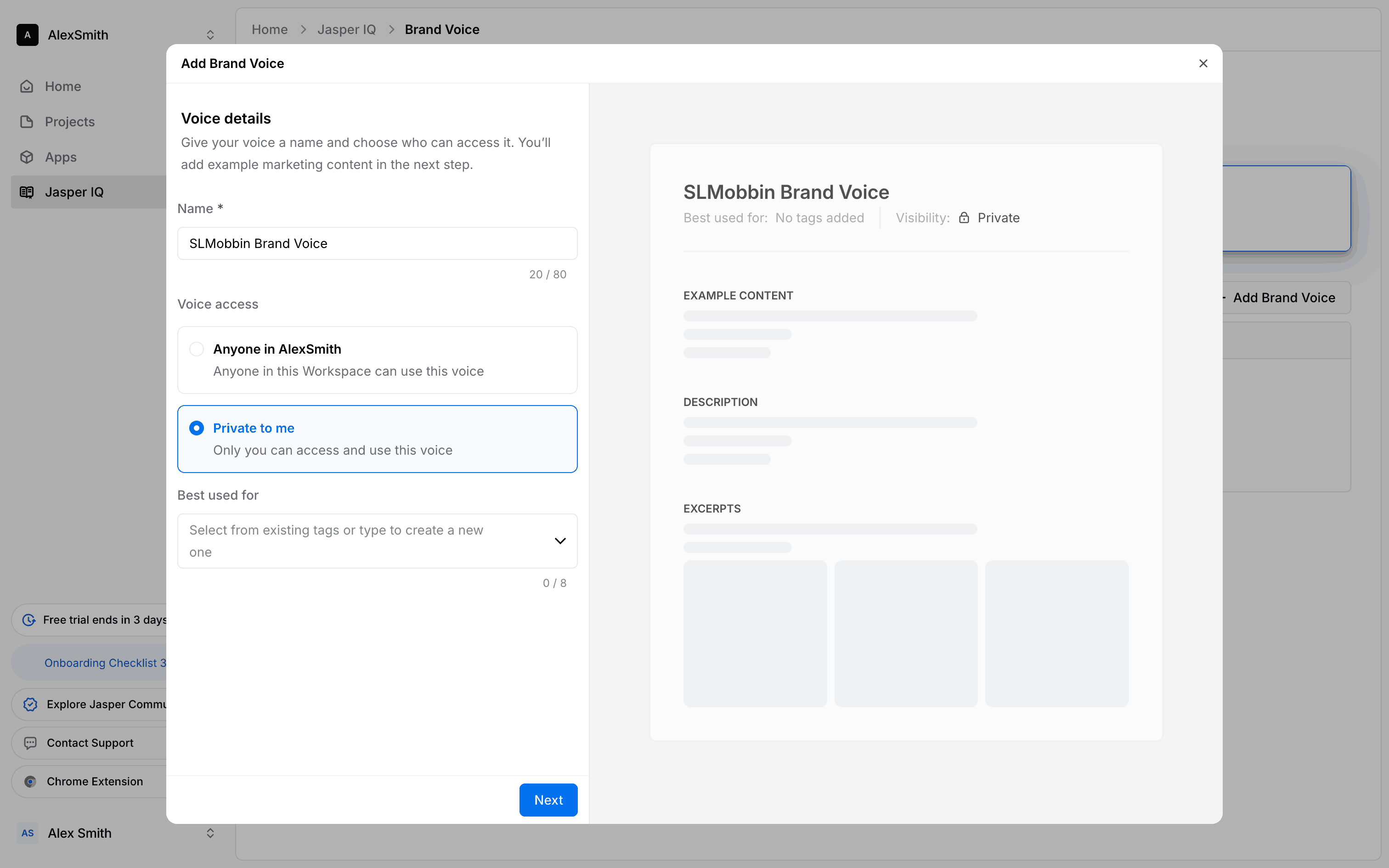This screenshot has height=868, width=1389.
Task: Navigate to Jasper IQ breadcrumb
Action: 346,29
